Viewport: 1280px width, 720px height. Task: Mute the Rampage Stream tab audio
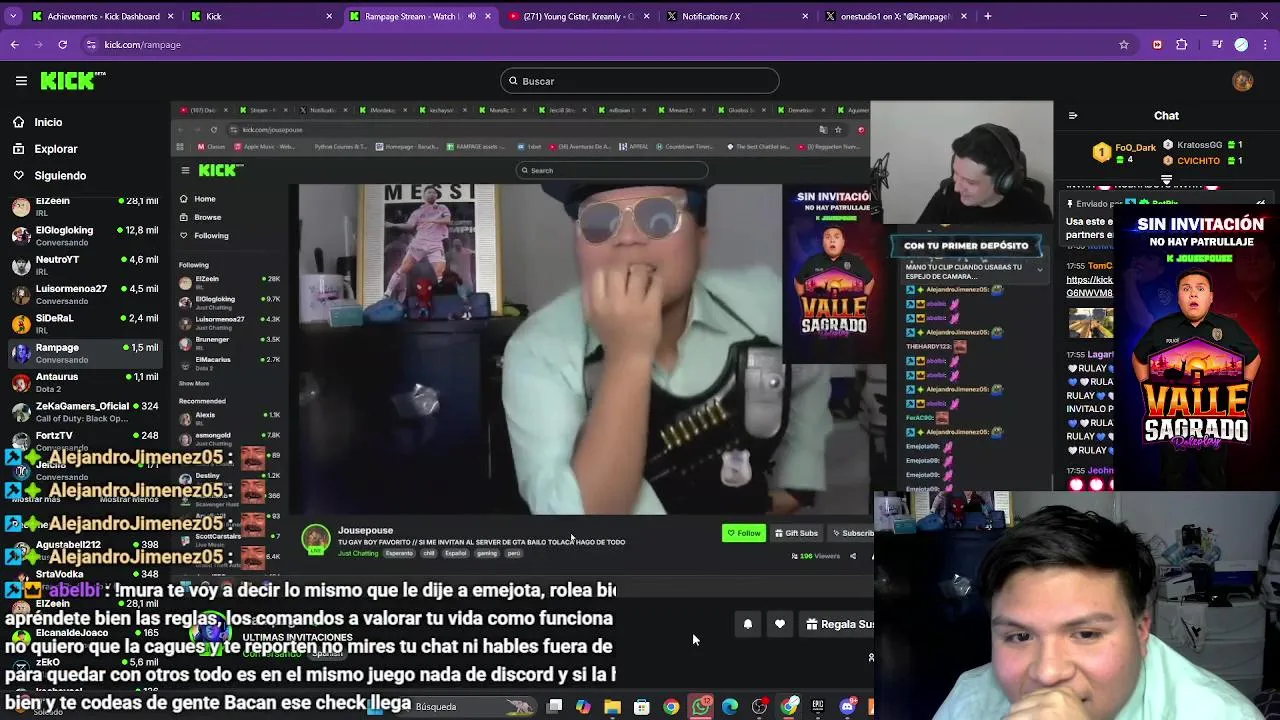(472, 16)
